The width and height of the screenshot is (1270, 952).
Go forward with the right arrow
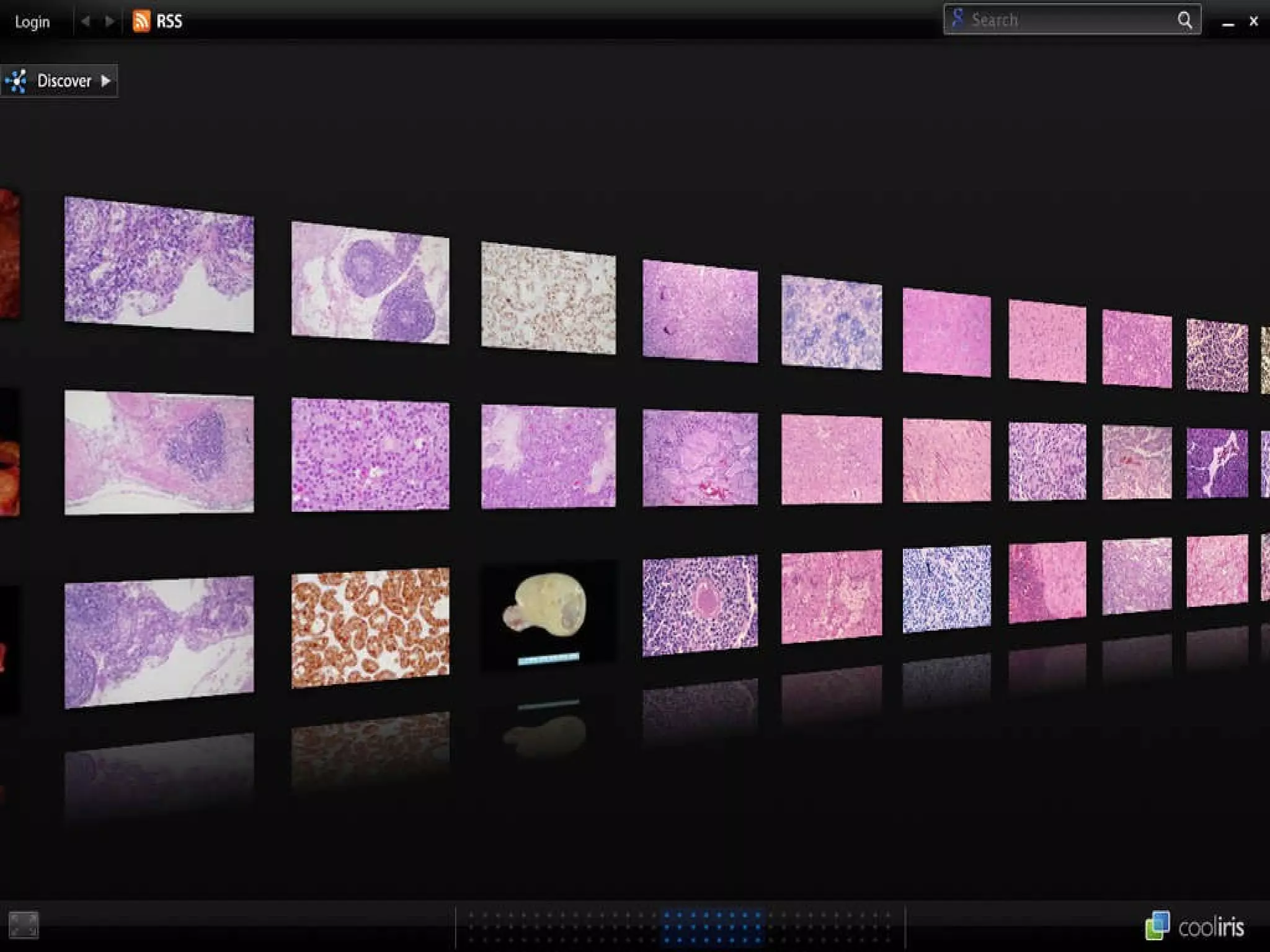click(110, 21)
